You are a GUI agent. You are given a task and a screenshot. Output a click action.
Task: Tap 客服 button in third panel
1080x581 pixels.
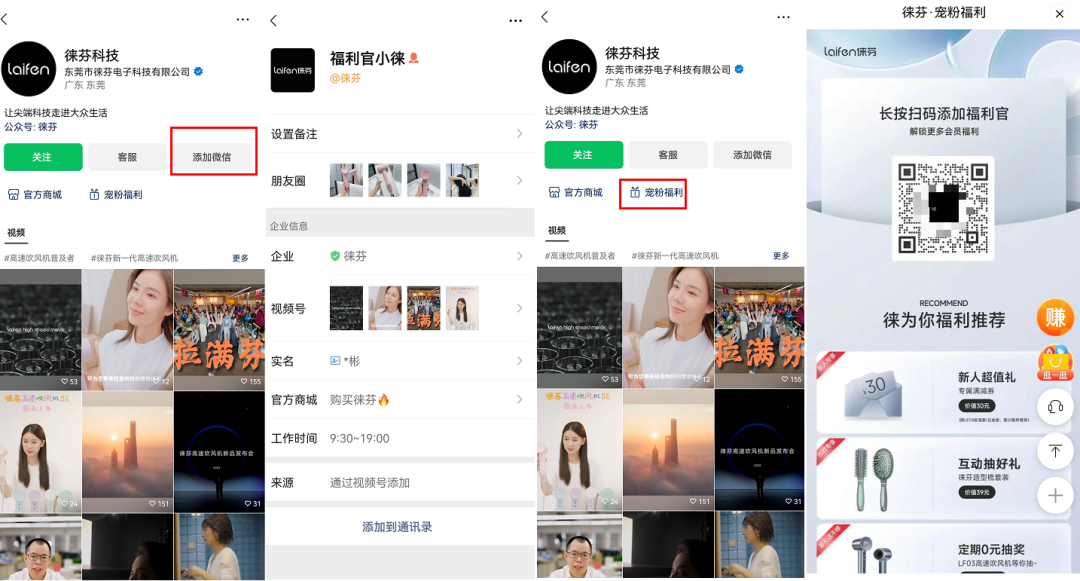pos(668,155)
